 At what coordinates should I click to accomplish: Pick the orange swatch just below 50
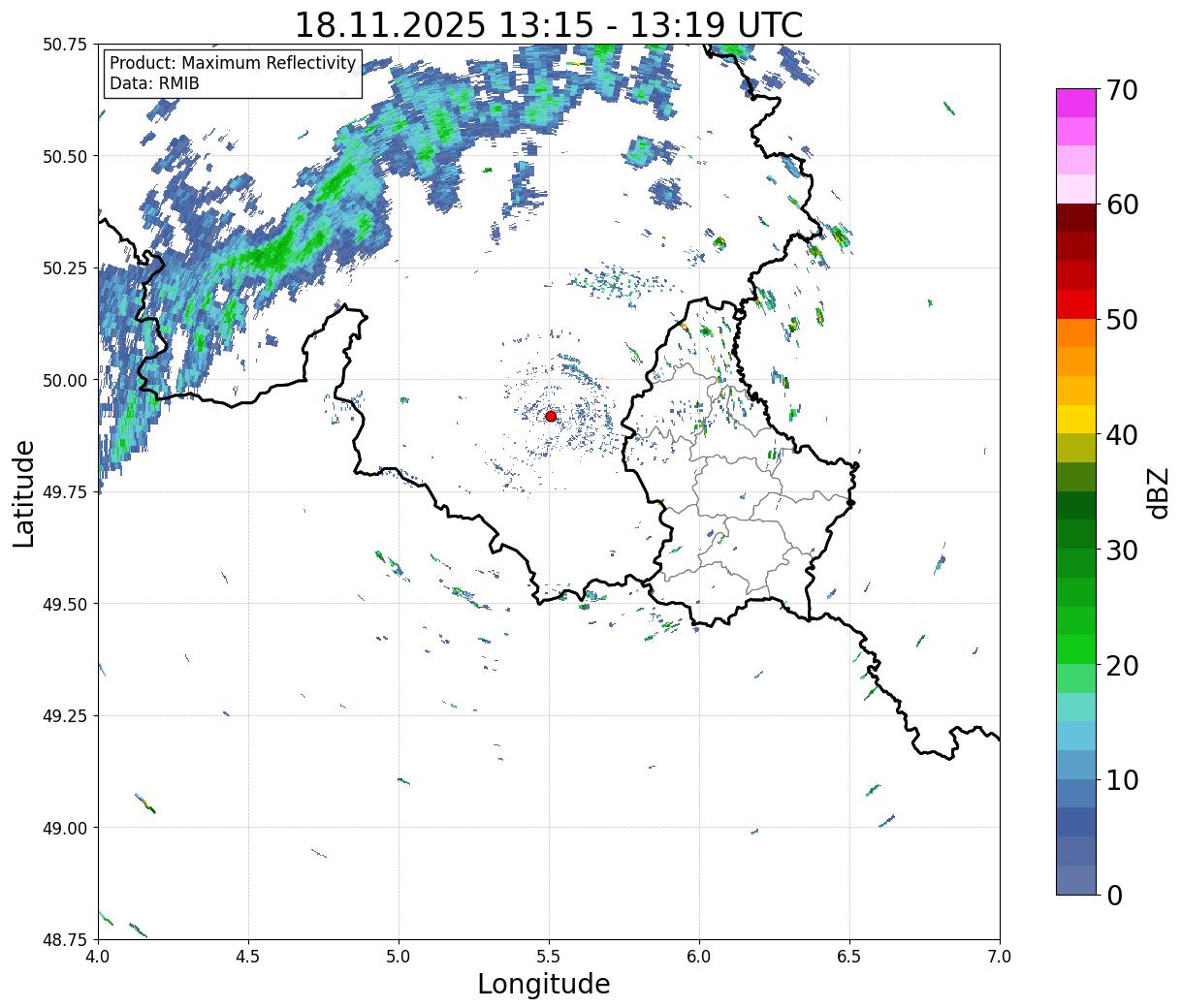point(1076,332)
